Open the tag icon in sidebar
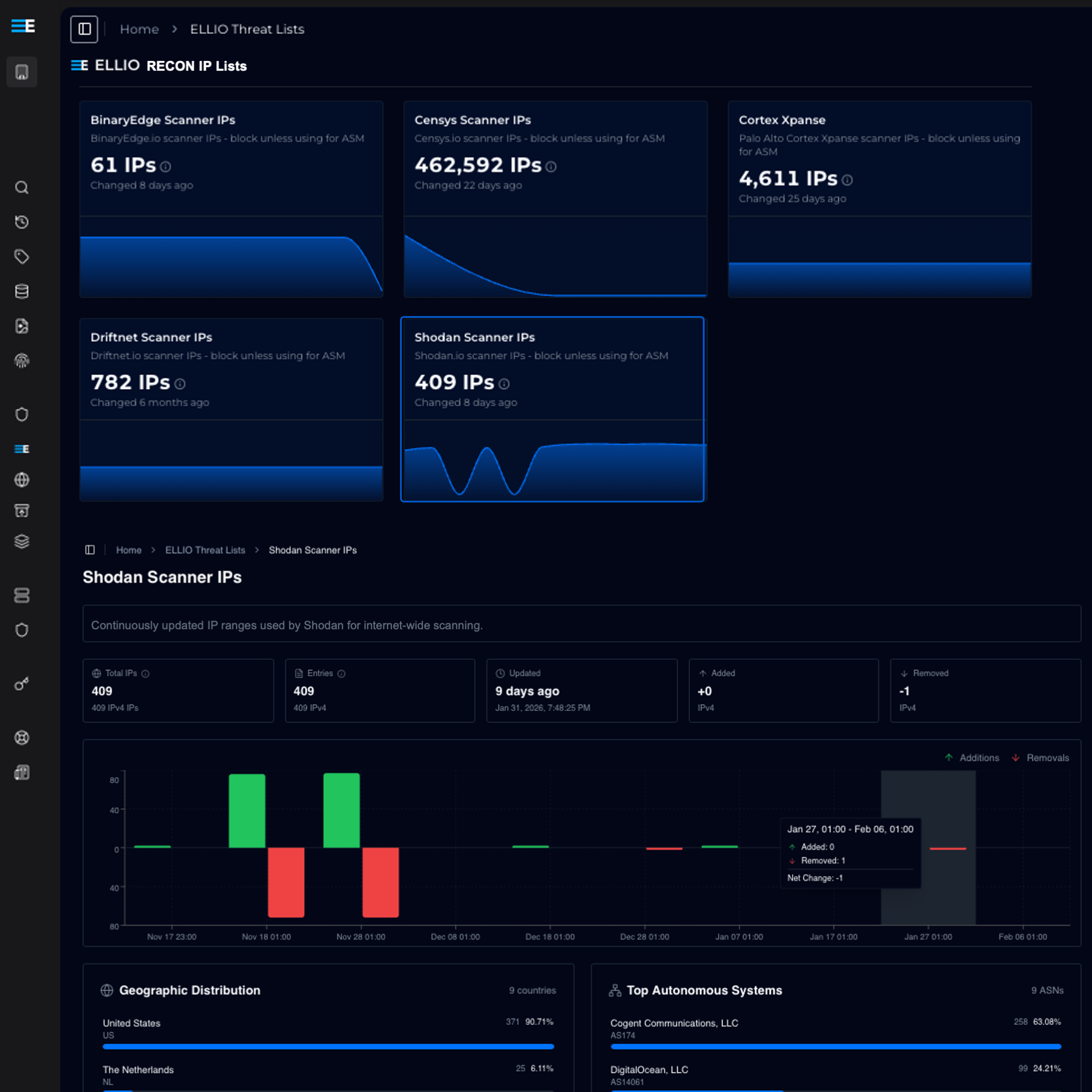The image size is (1092, 1092). coord(22,256)
